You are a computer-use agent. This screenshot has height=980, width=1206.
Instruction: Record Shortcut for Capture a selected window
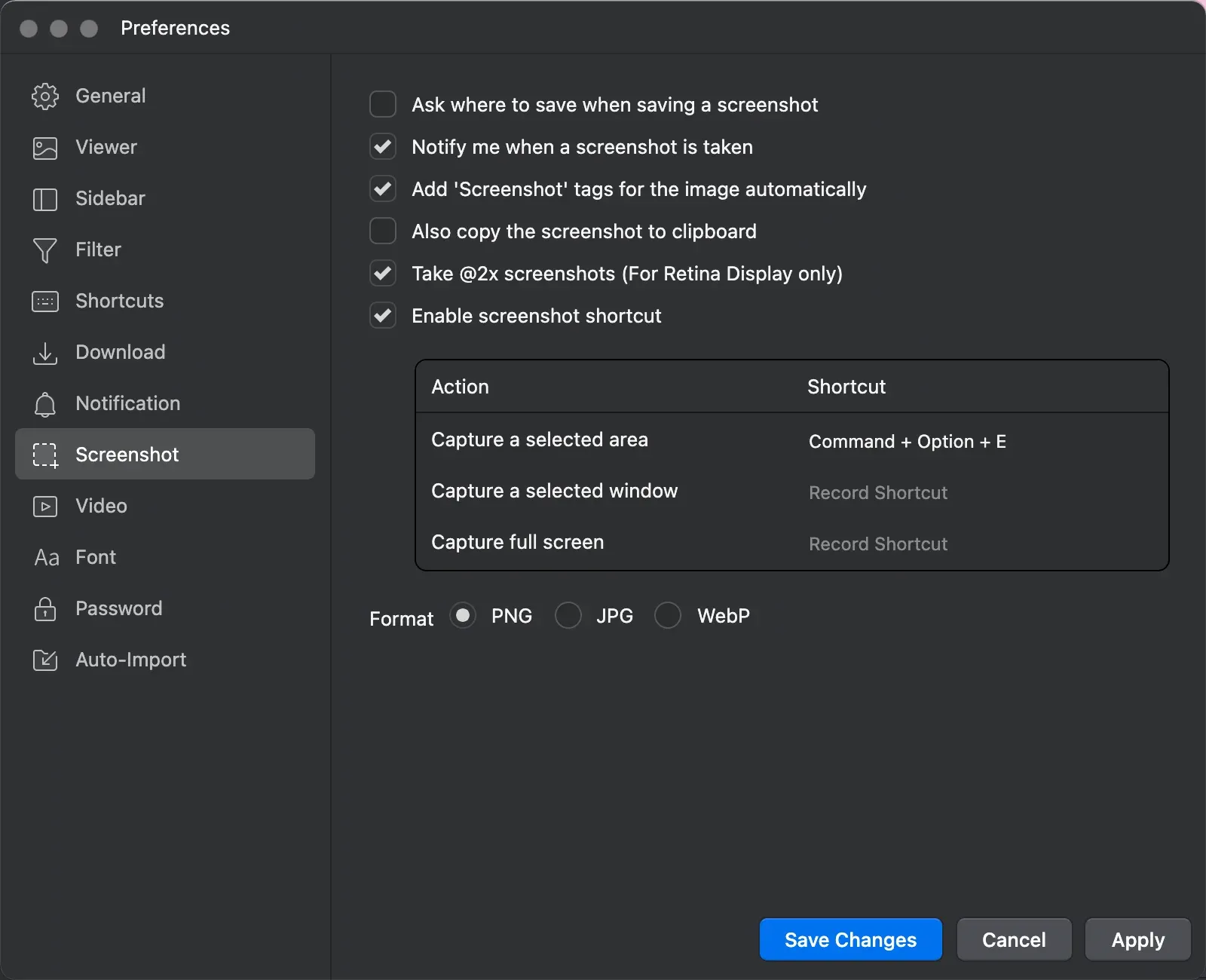tap(878, 493)
